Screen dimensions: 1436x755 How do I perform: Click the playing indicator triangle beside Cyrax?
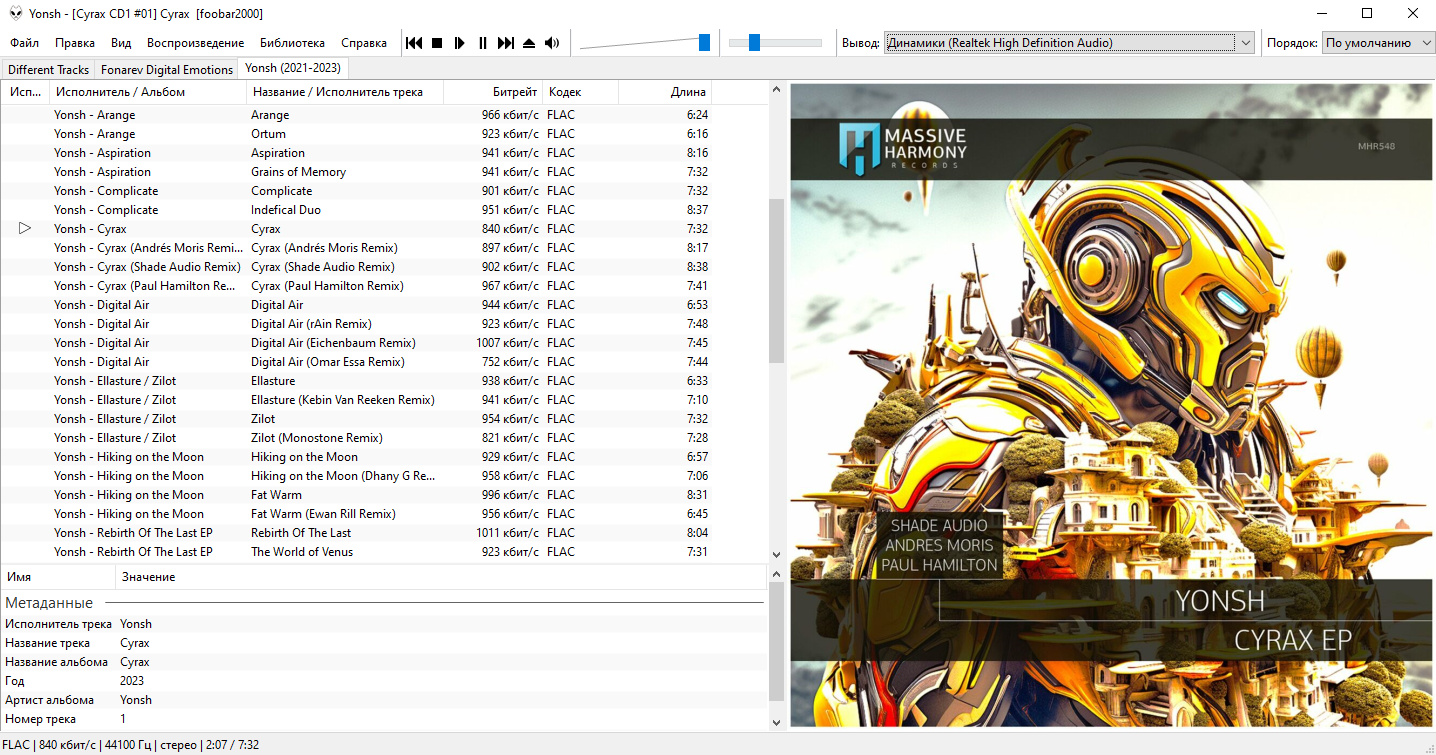click(x=25, y=229)
